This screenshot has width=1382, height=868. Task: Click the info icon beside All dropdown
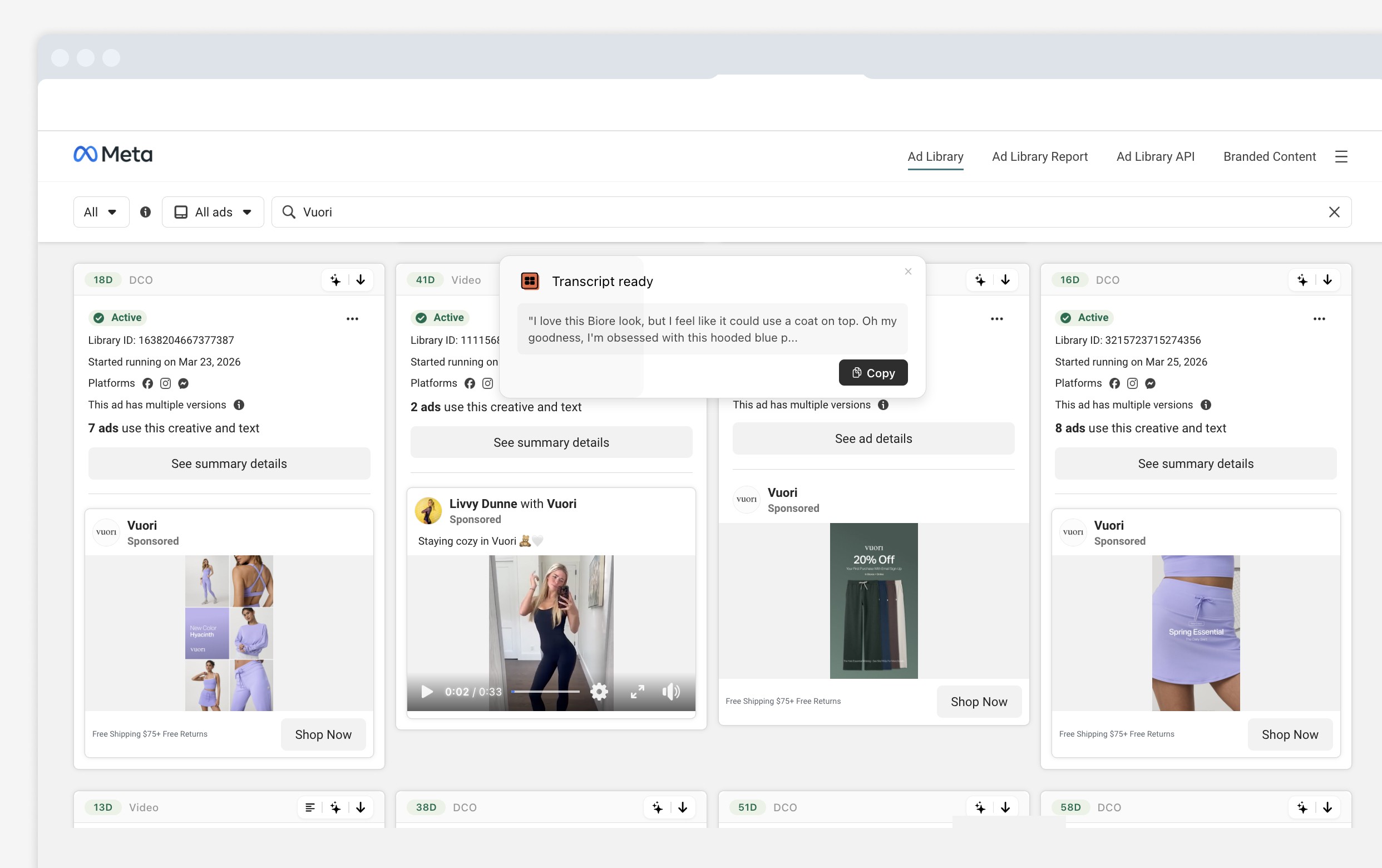pos(146,213)
